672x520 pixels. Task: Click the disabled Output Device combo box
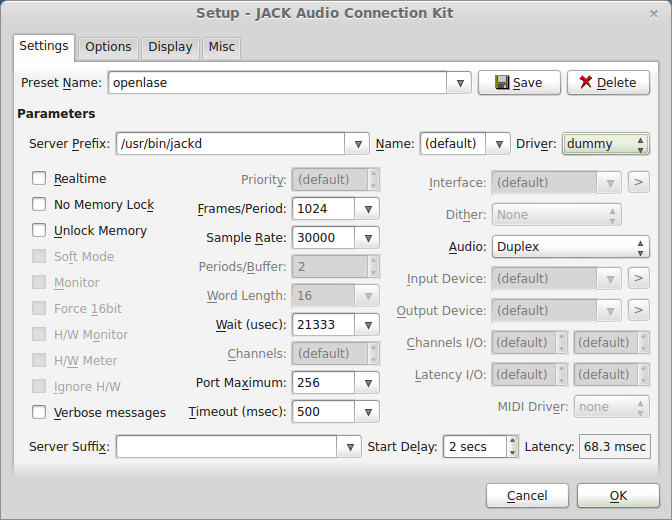[556, 310]
